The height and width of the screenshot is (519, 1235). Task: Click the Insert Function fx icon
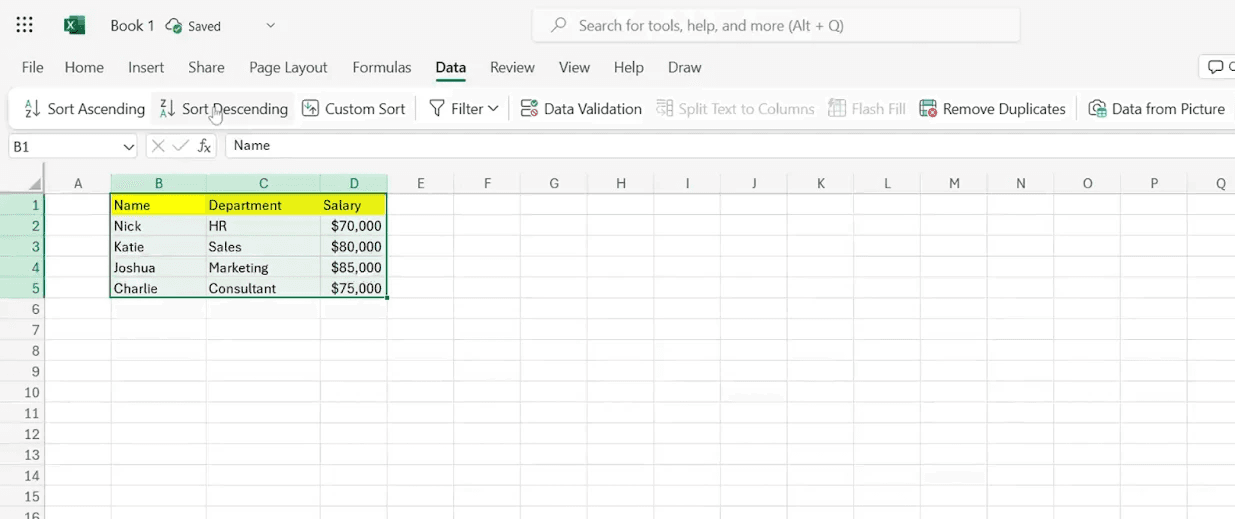pos(204,146)
